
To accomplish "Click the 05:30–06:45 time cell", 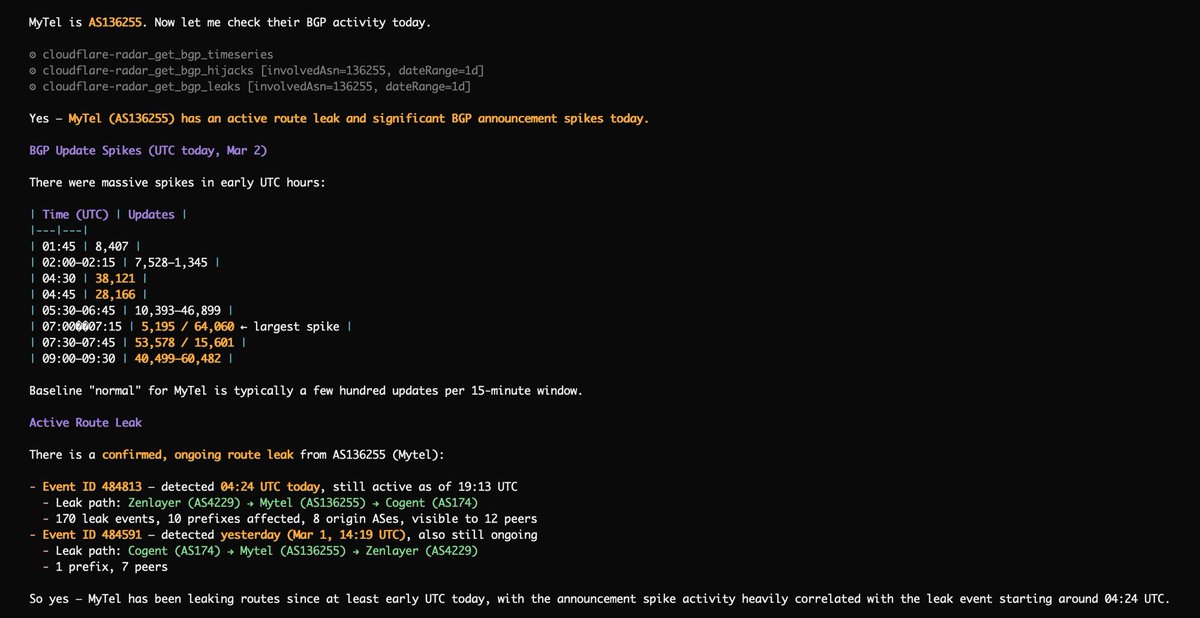I will coord(78,310).
